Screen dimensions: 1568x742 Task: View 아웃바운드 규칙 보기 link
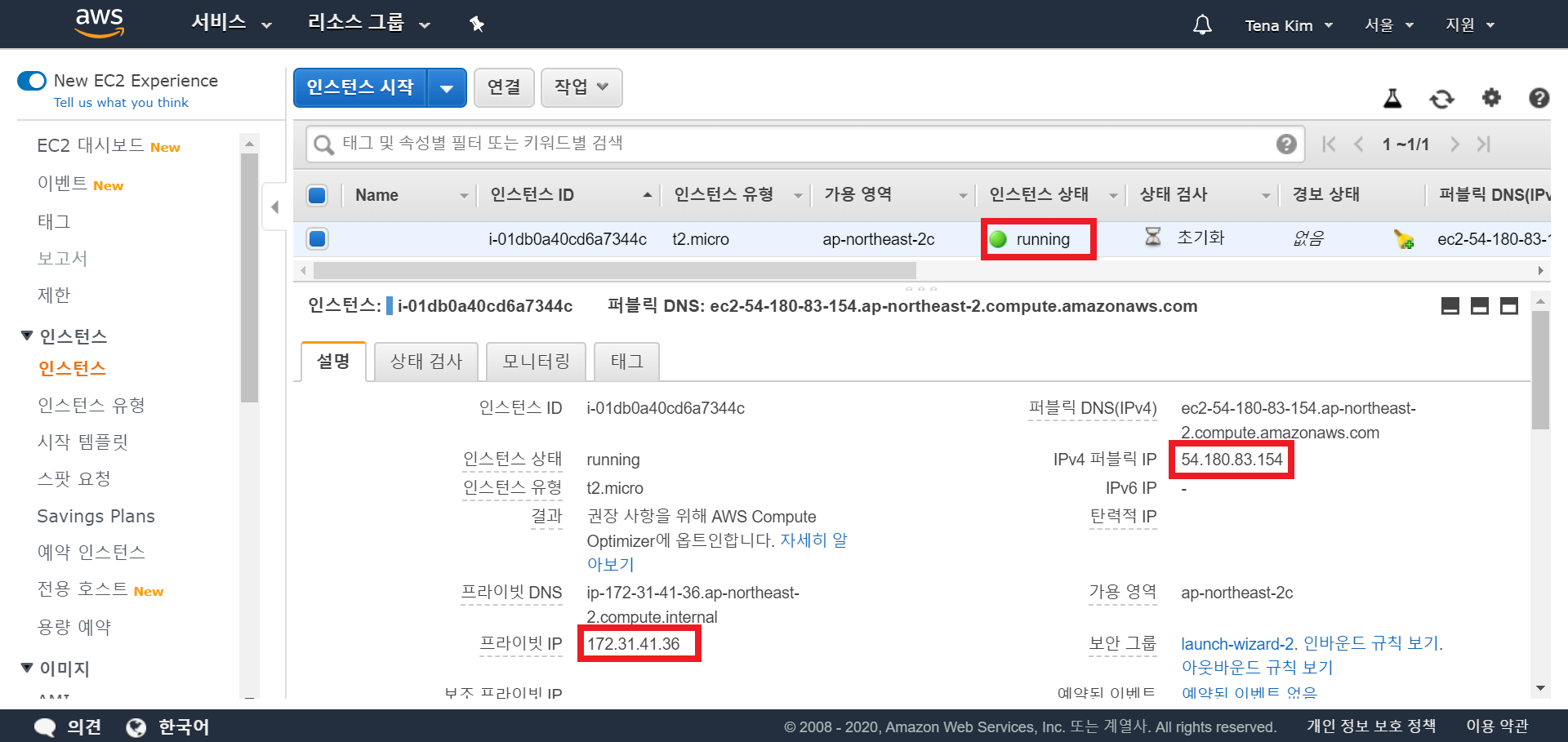pos(1257,668)
